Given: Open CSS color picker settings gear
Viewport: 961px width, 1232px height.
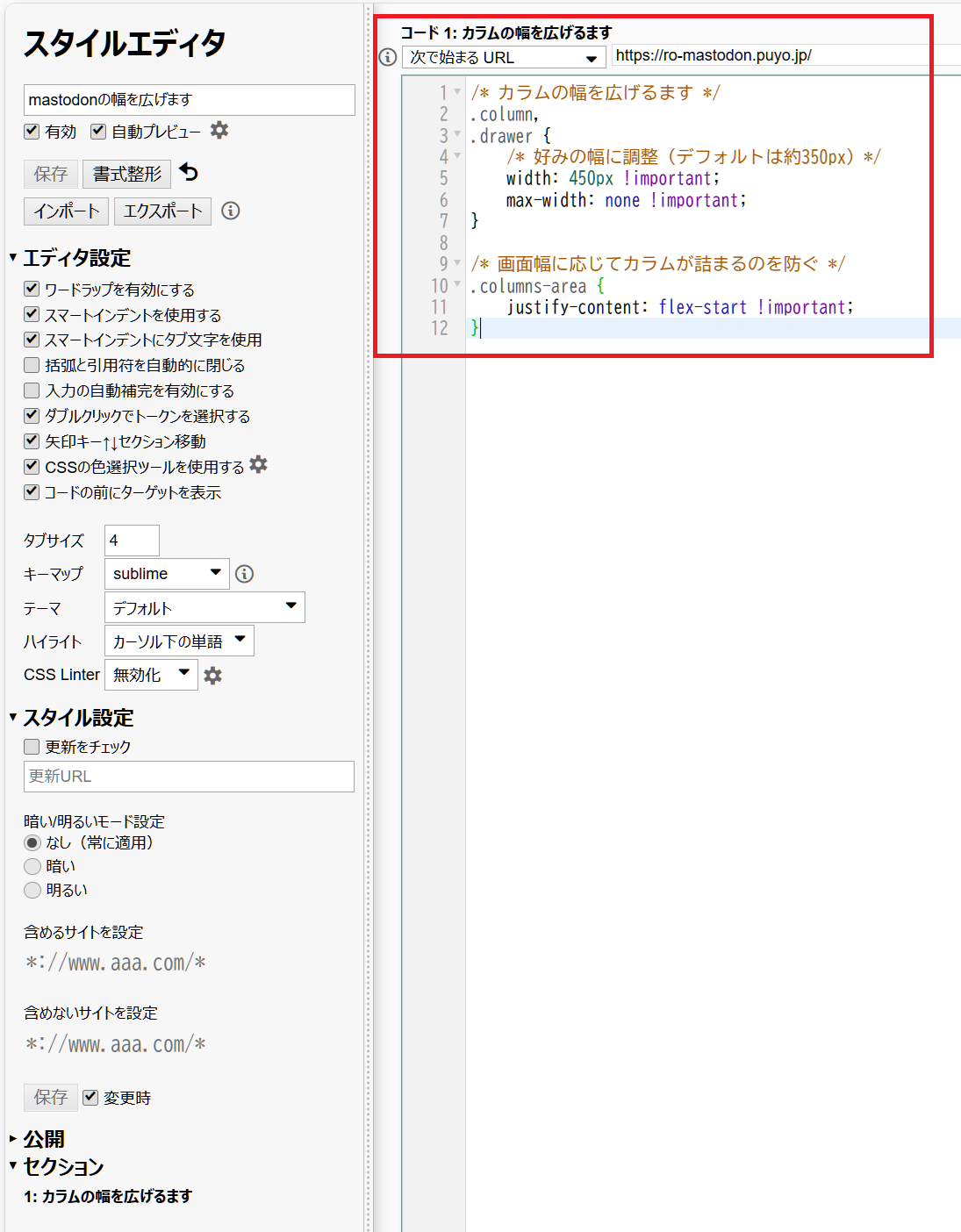Looking at the screenshot, I should (x=258, y=465).
